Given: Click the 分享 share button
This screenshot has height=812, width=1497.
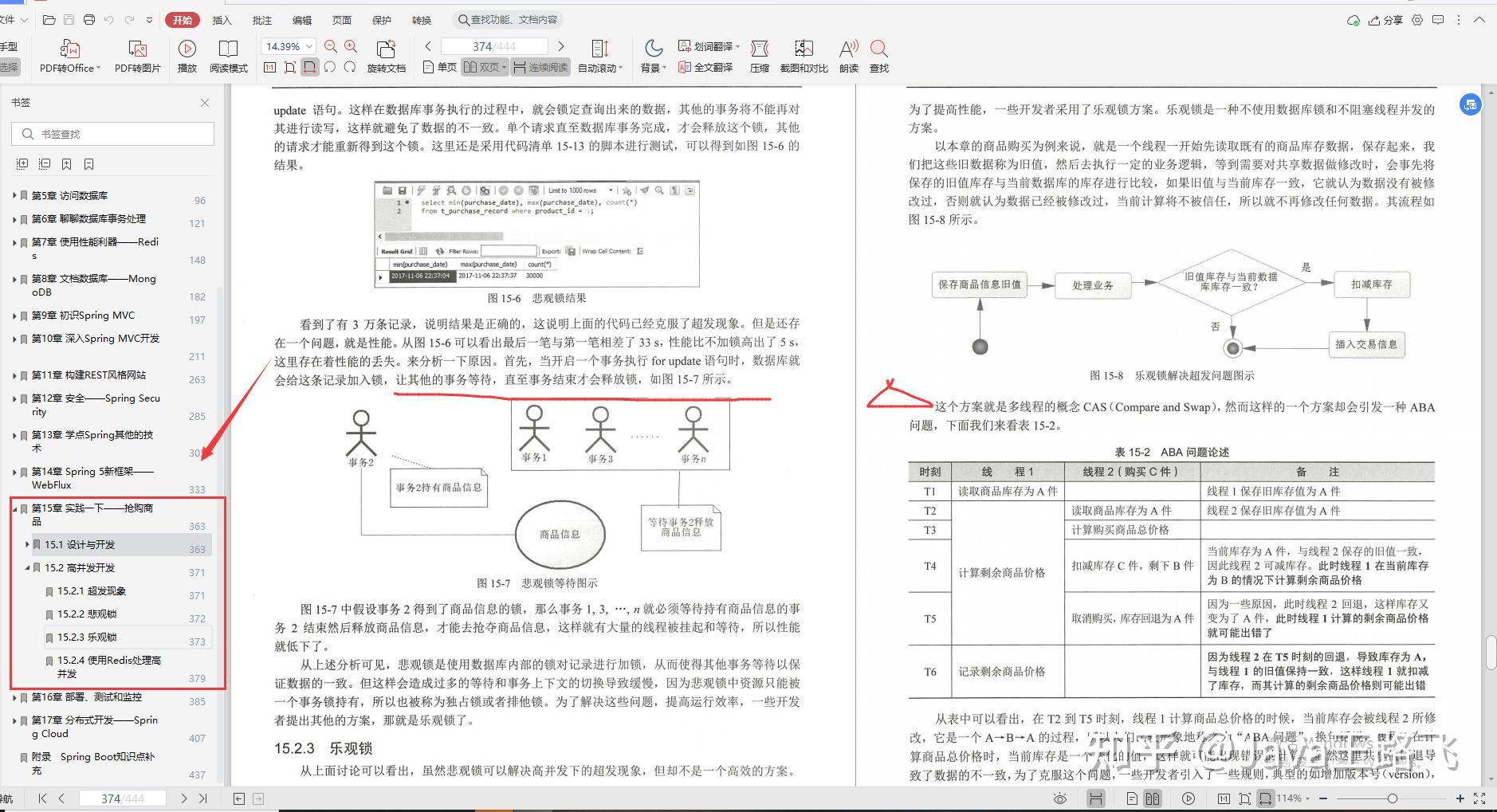Looking at the screenshot, I should tap(1385, 20).
